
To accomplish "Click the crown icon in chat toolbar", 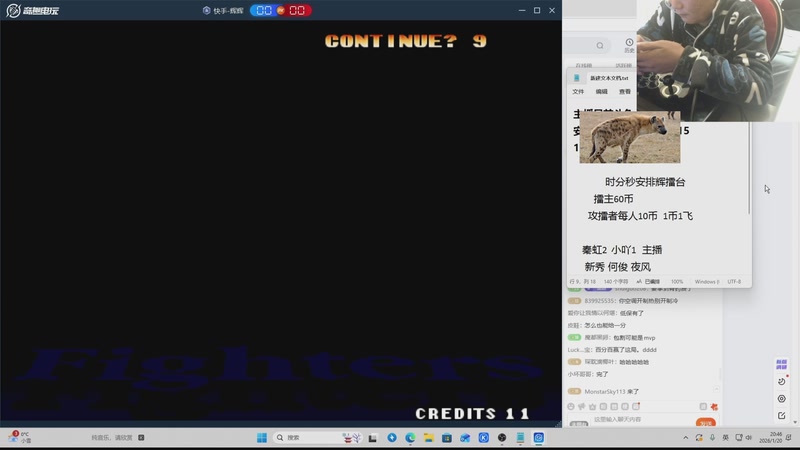I will [592, 407].
